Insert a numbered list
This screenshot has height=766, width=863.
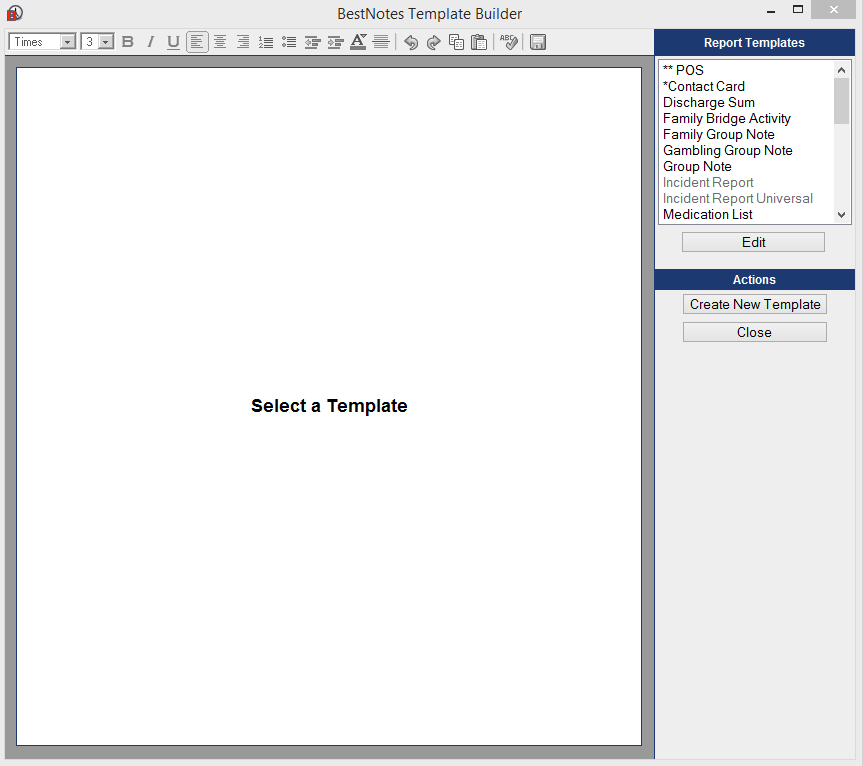(266, 42)
